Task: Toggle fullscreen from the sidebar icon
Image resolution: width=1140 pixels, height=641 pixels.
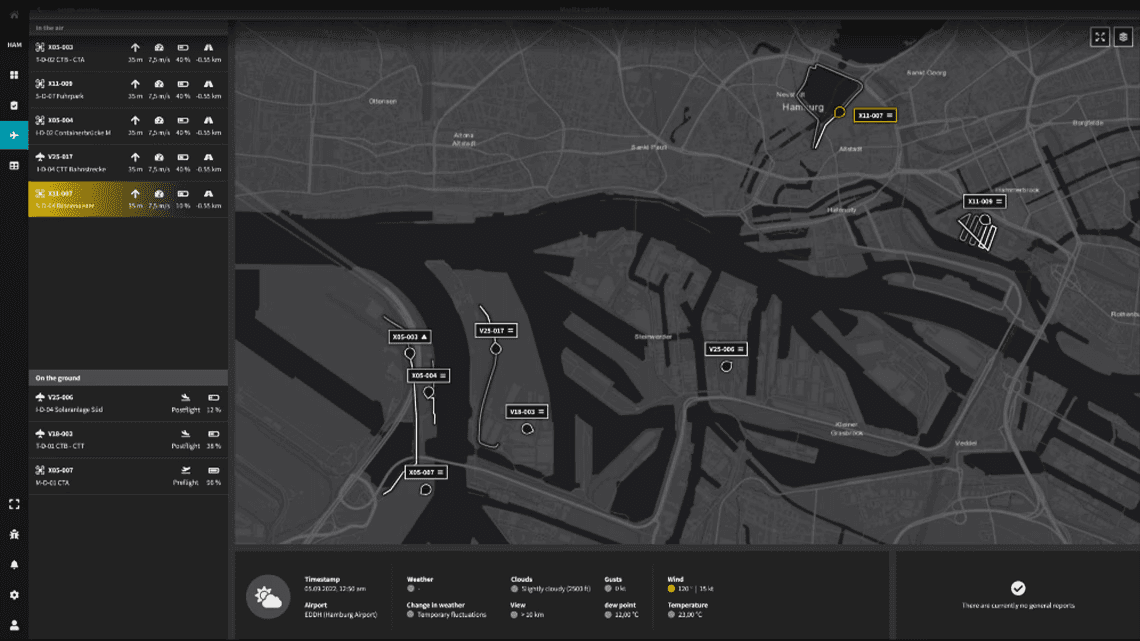Action: 14,504
